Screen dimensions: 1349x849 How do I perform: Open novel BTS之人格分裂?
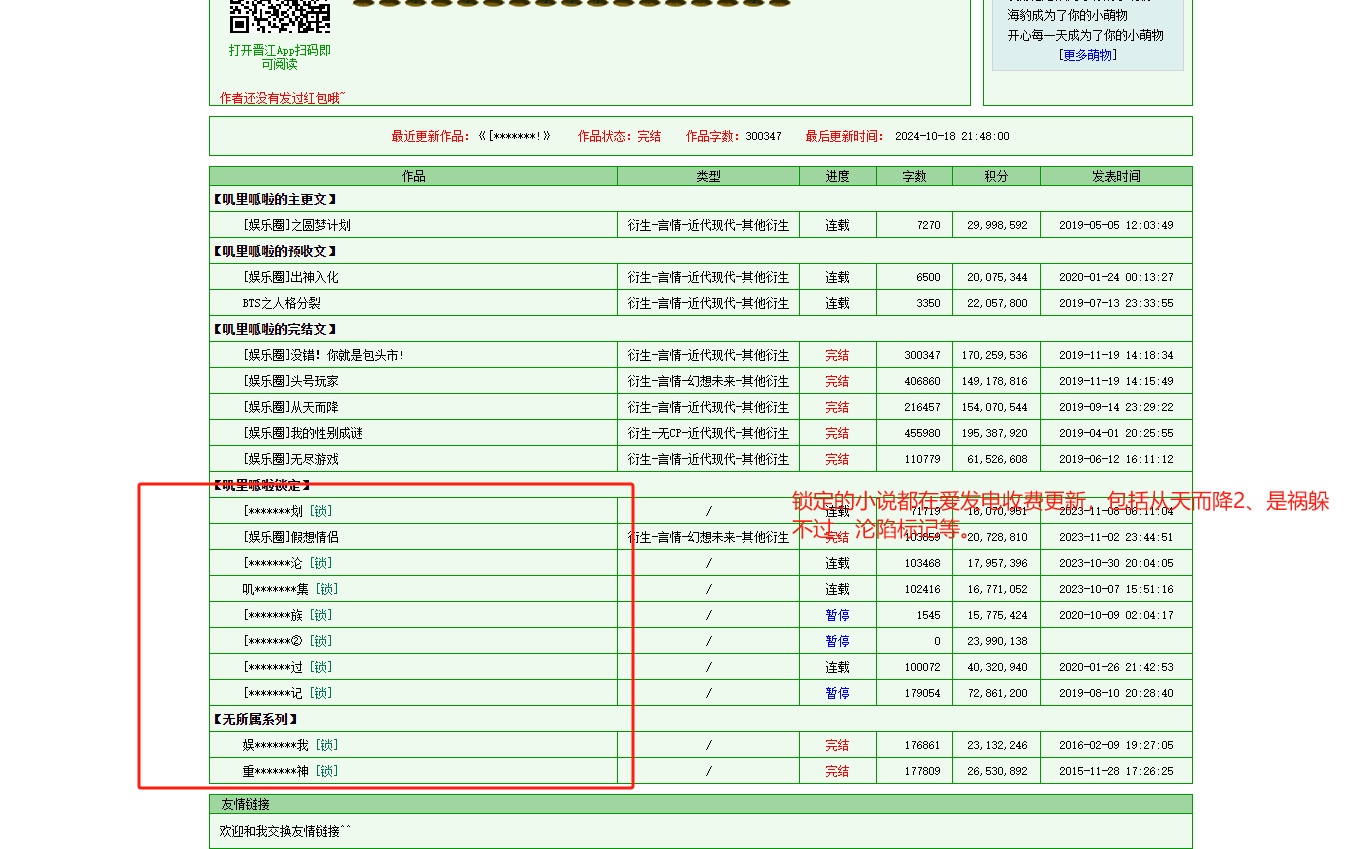click(281, 303)
